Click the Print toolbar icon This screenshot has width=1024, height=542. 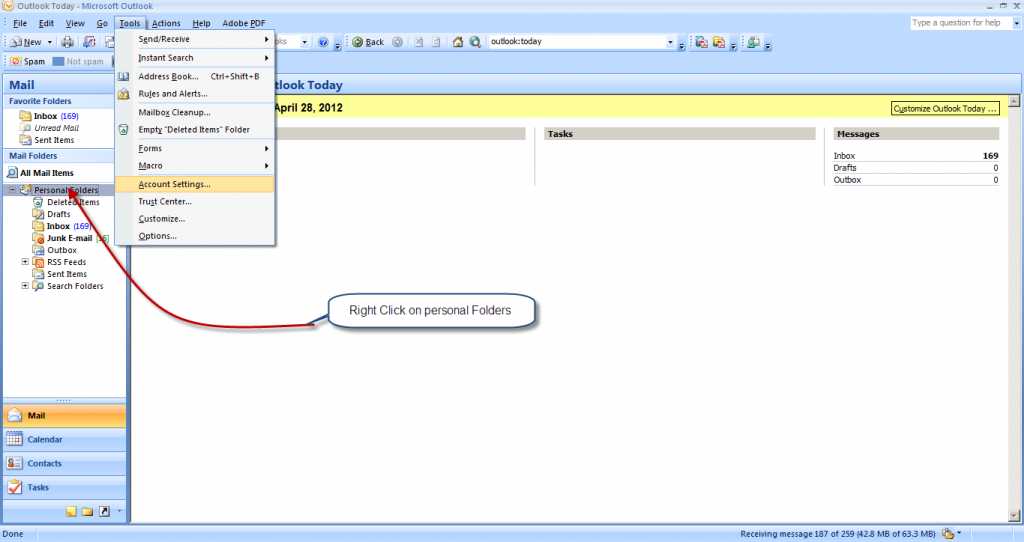[x=67, y=42]
